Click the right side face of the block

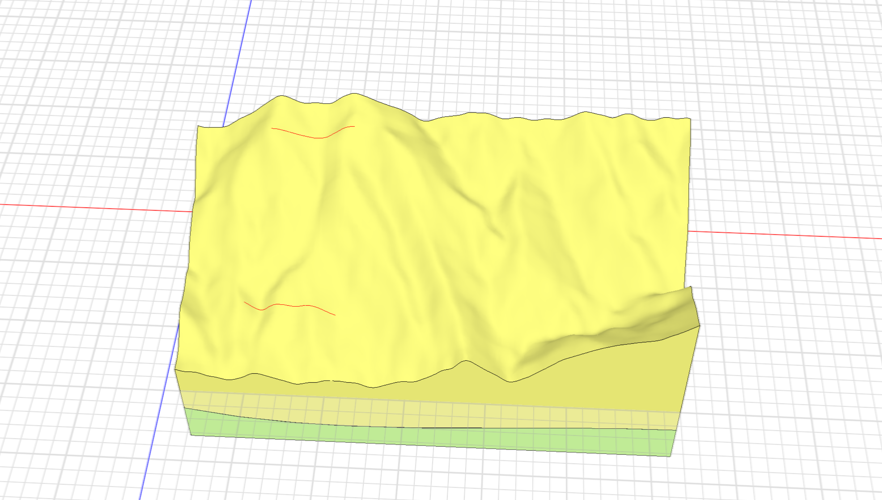click(x=687, y=390)
